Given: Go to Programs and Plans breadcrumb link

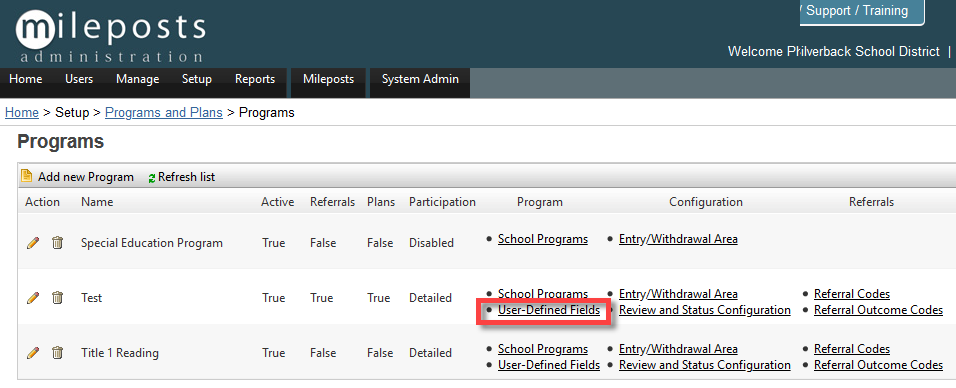Looking at the screenshot, I should click(x=163, y=113).
